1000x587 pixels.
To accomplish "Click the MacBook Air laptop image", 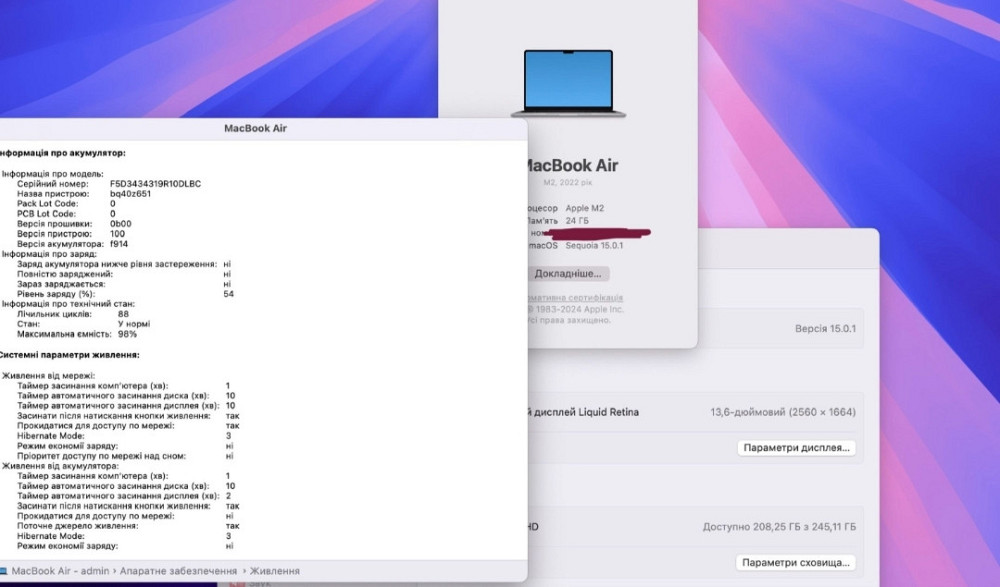I will pyautogui.click(x=568, y=83).
